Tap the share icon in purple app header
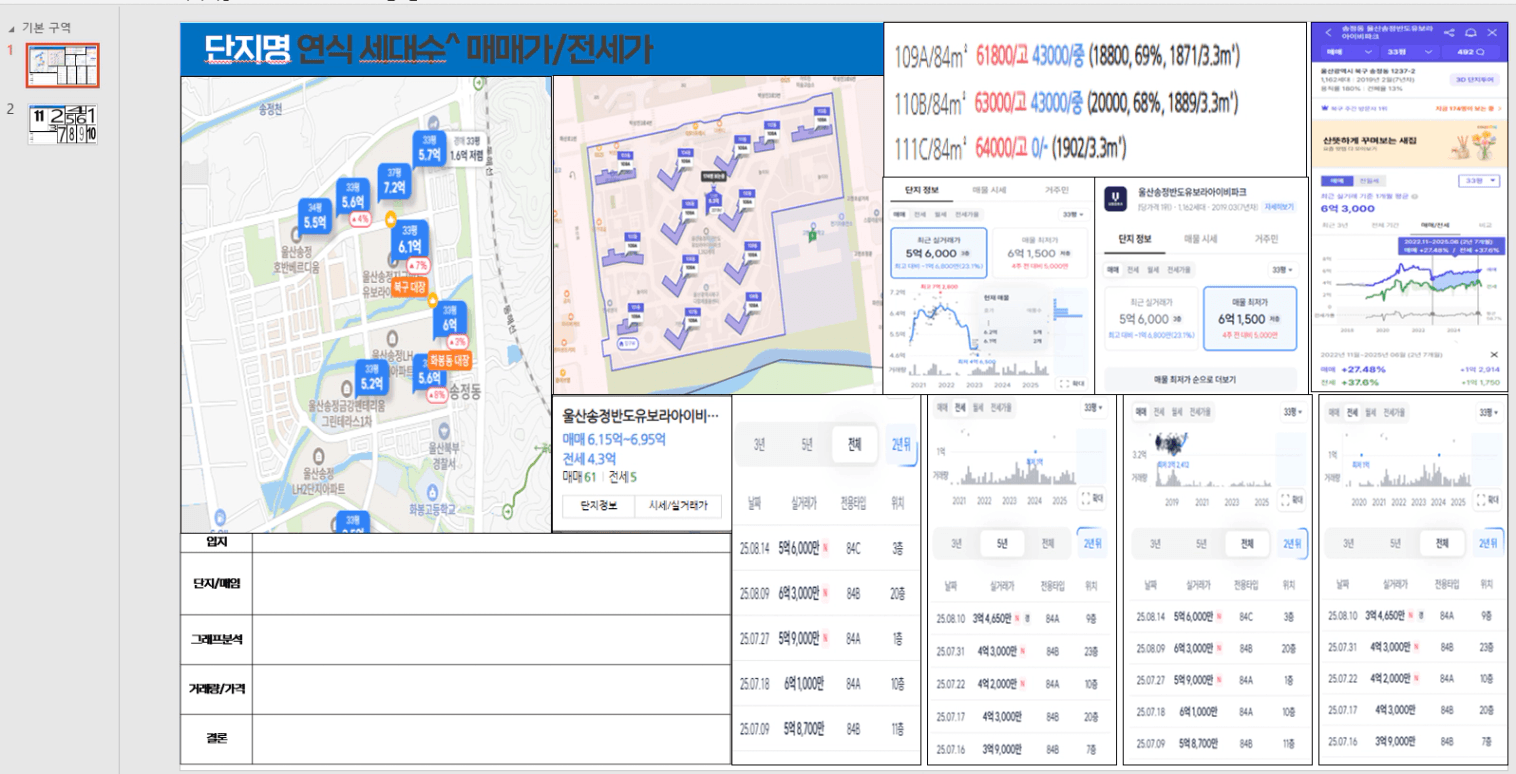 pos(1449,33)
